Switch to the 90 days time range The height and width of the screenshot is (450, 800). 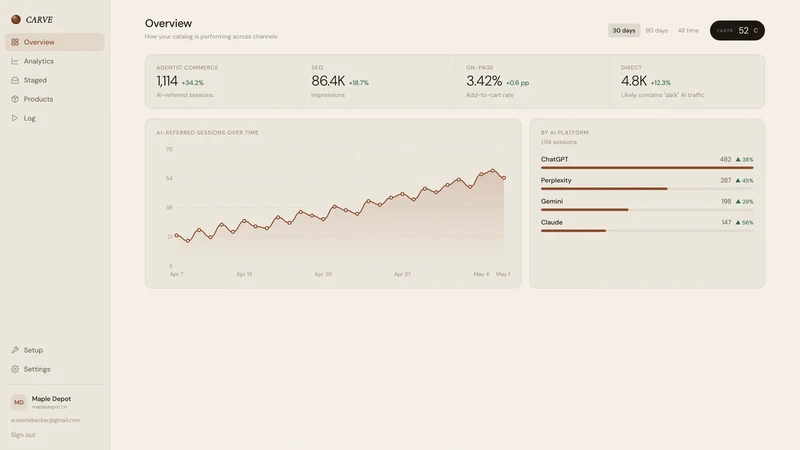pos(657,31)
